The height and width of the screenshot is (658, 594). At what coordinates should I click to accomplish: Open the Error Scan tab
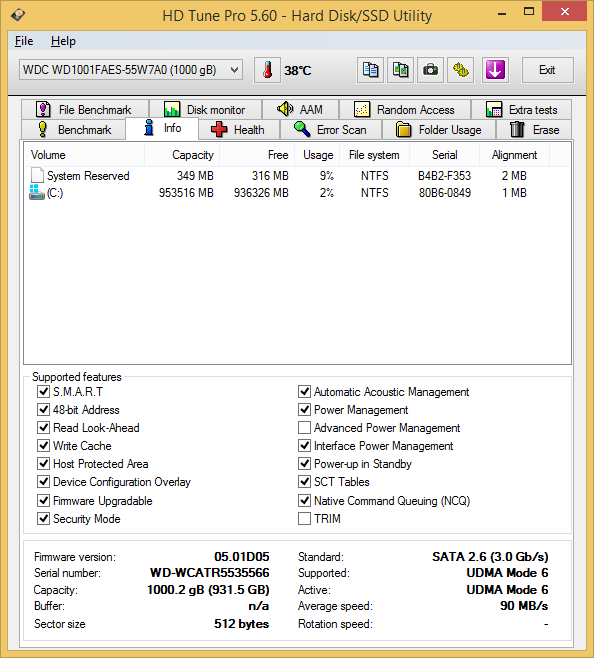coord(331,130)
